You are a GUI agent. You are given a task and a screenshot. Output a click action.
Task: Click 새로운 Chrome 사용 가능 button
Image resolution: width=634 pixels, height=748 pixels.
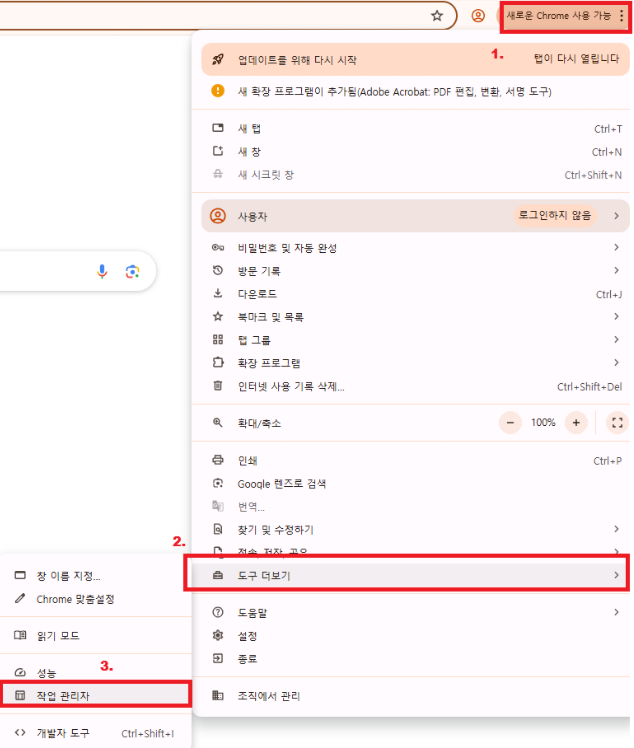(564, 16)
